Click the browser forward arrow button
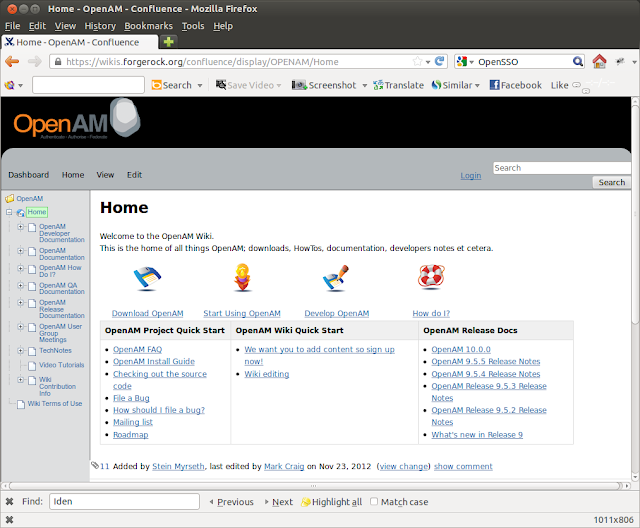Viewport: 640px width, 528px height. coord(35,62)
